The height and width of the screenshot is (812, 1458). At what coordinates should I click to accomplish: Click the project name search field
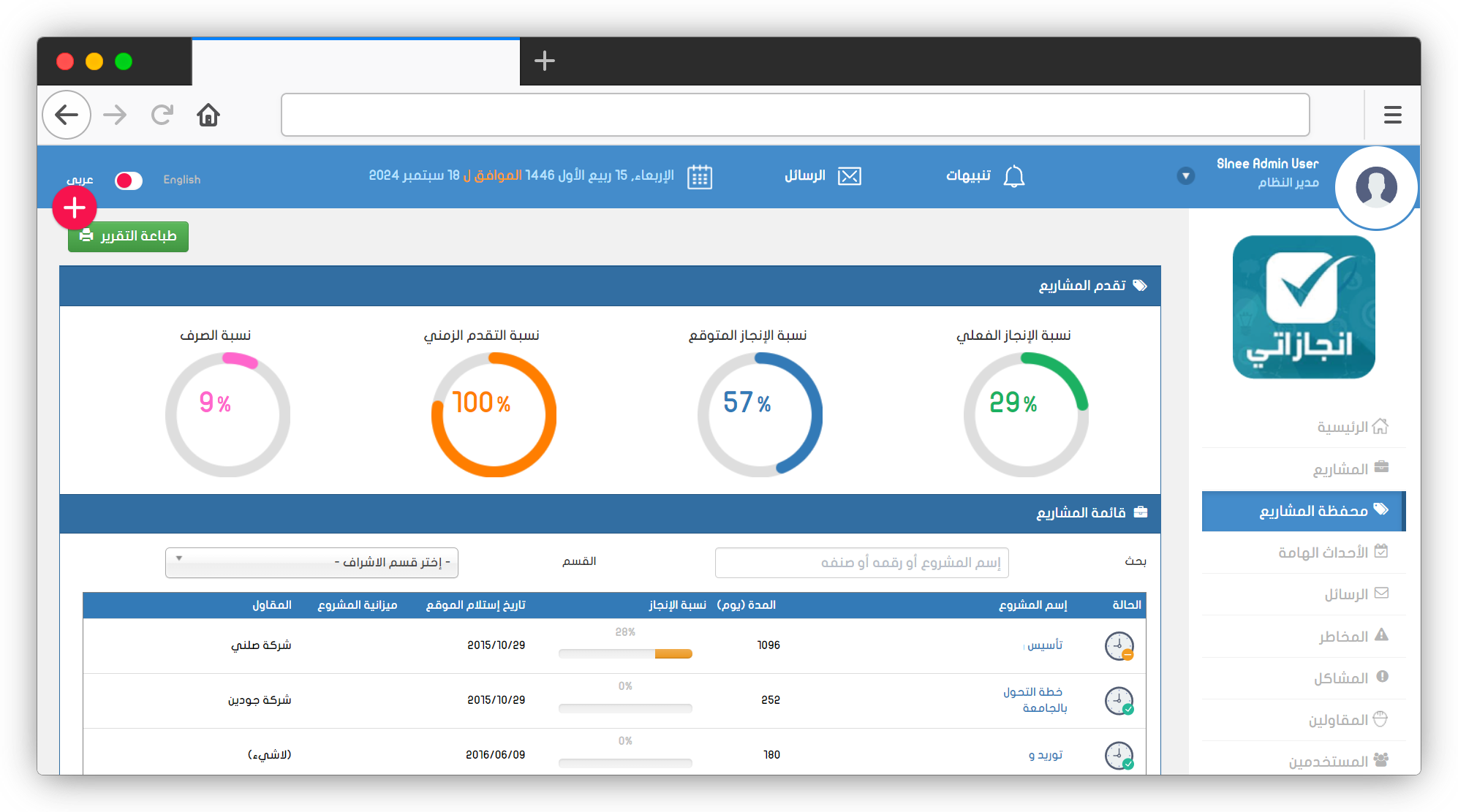pyautogui.click(x=861, y=563)
